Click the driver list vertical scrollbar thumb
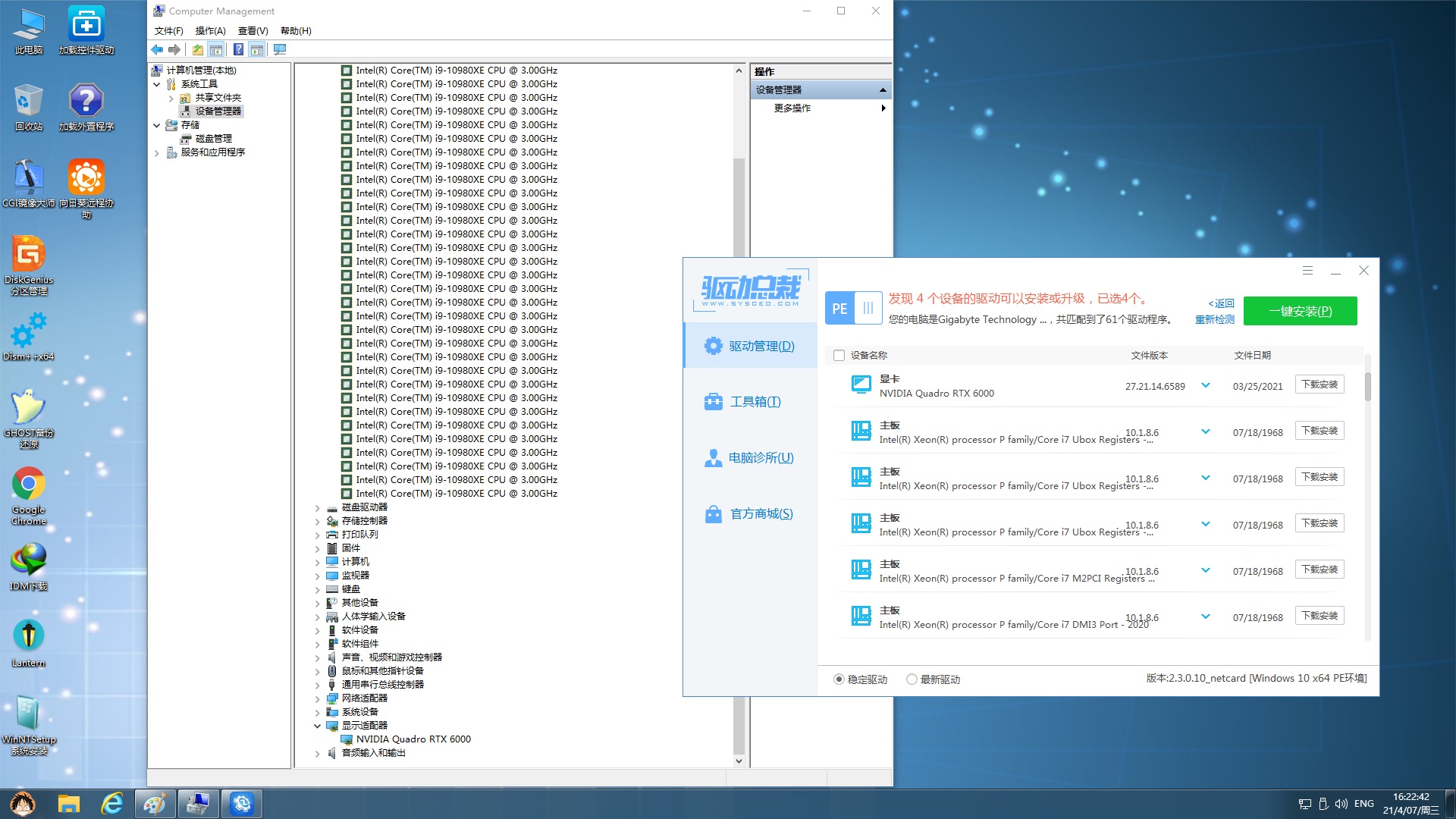 pyautogui.click(x=1367, y=386)
